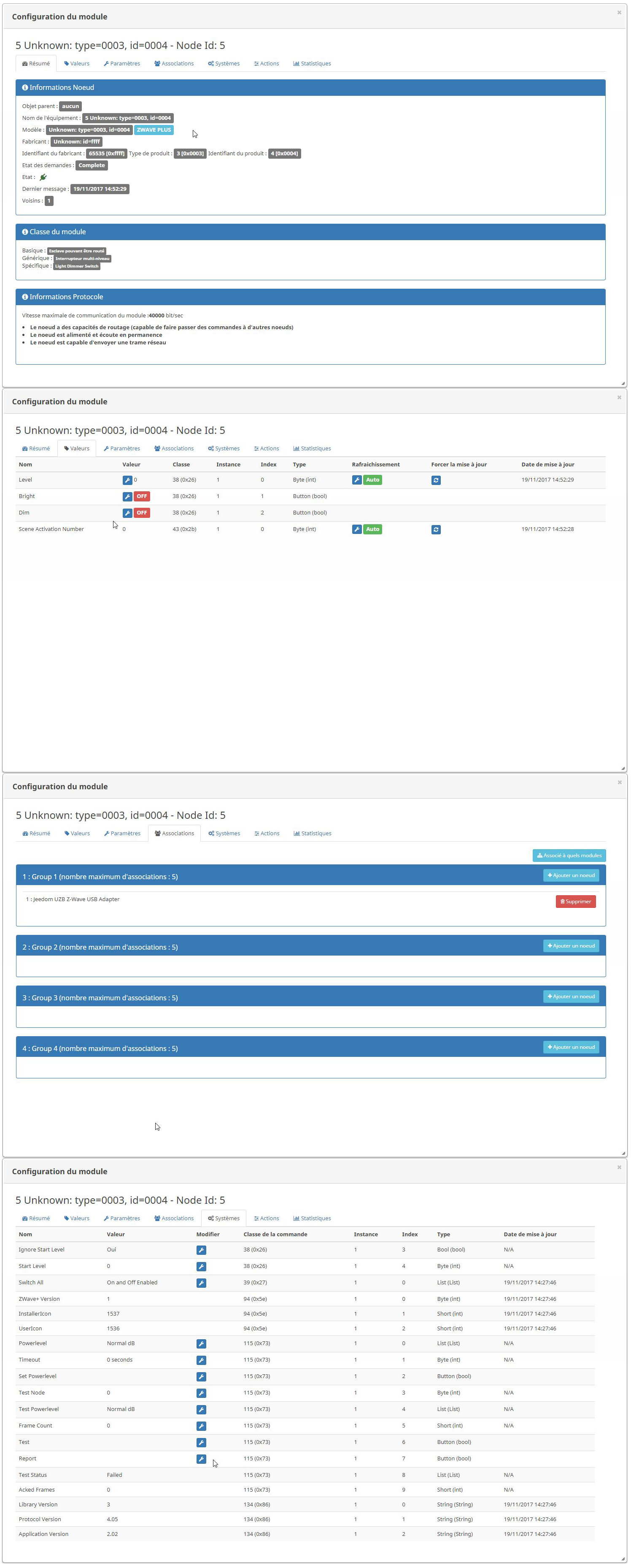Screen dimensions: 631x1568
Task: Click 'Classe de la commande' column header
Action: click(275, 1235)
